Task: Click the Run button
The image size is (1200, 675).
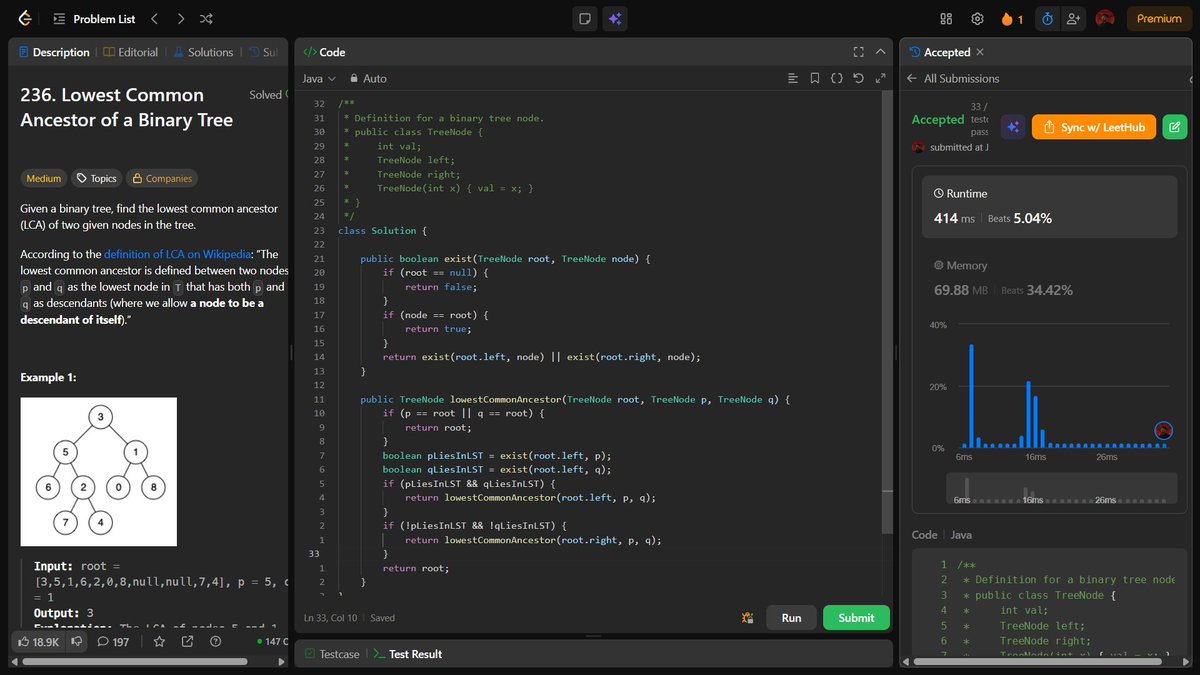Action: point(791,618)
